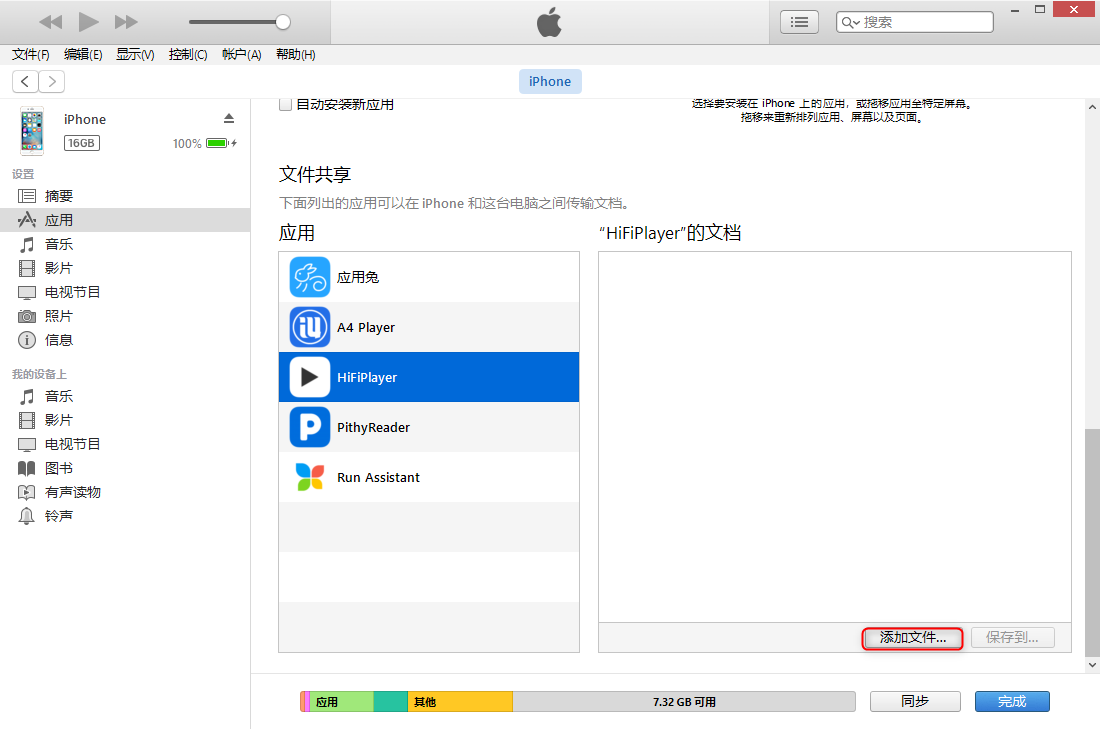Click the iPhone device thumbnail image
The image size is (1100, 729).
[x=32, y=131]
